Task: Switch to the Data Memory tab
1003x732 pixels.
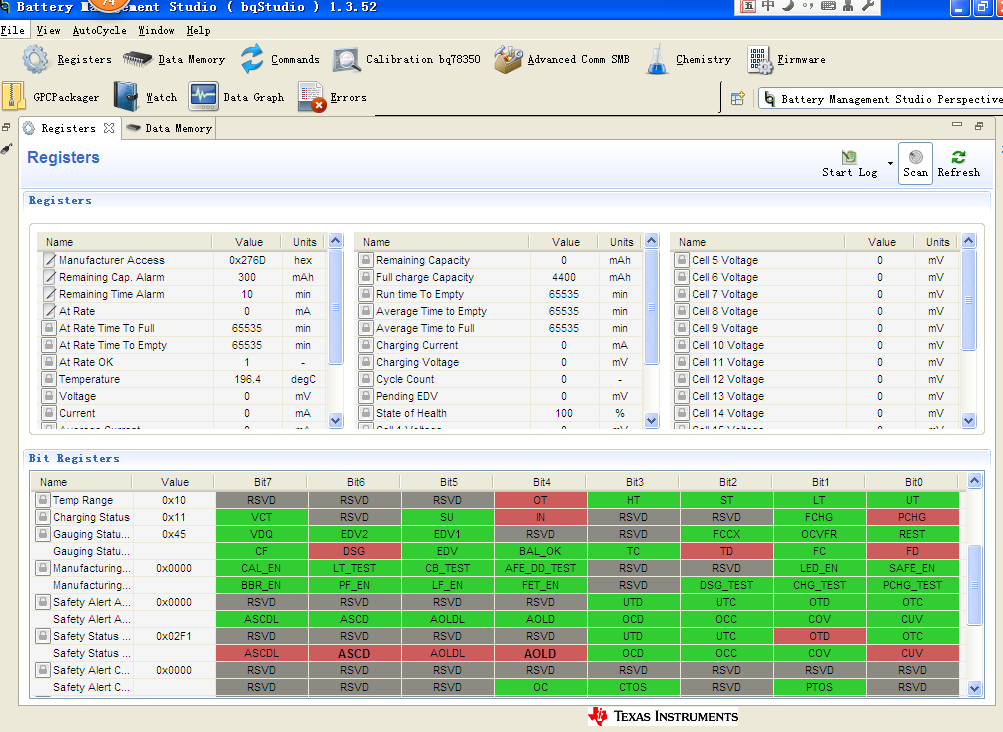Action: tap(170, 128)
